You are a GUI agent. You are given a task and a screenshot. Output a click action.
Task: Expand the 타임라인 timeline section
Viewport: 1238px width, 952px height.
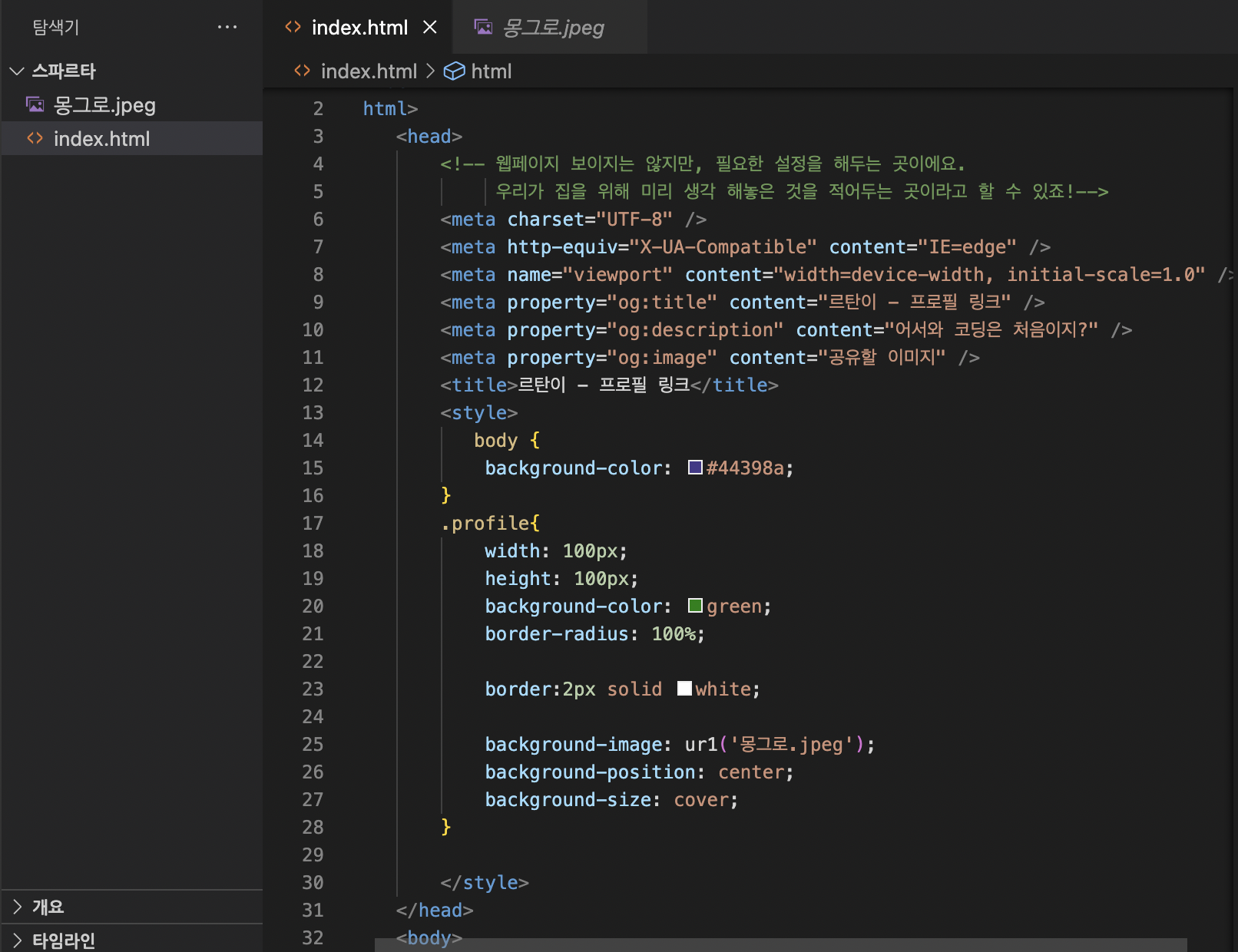coord(132,940)
